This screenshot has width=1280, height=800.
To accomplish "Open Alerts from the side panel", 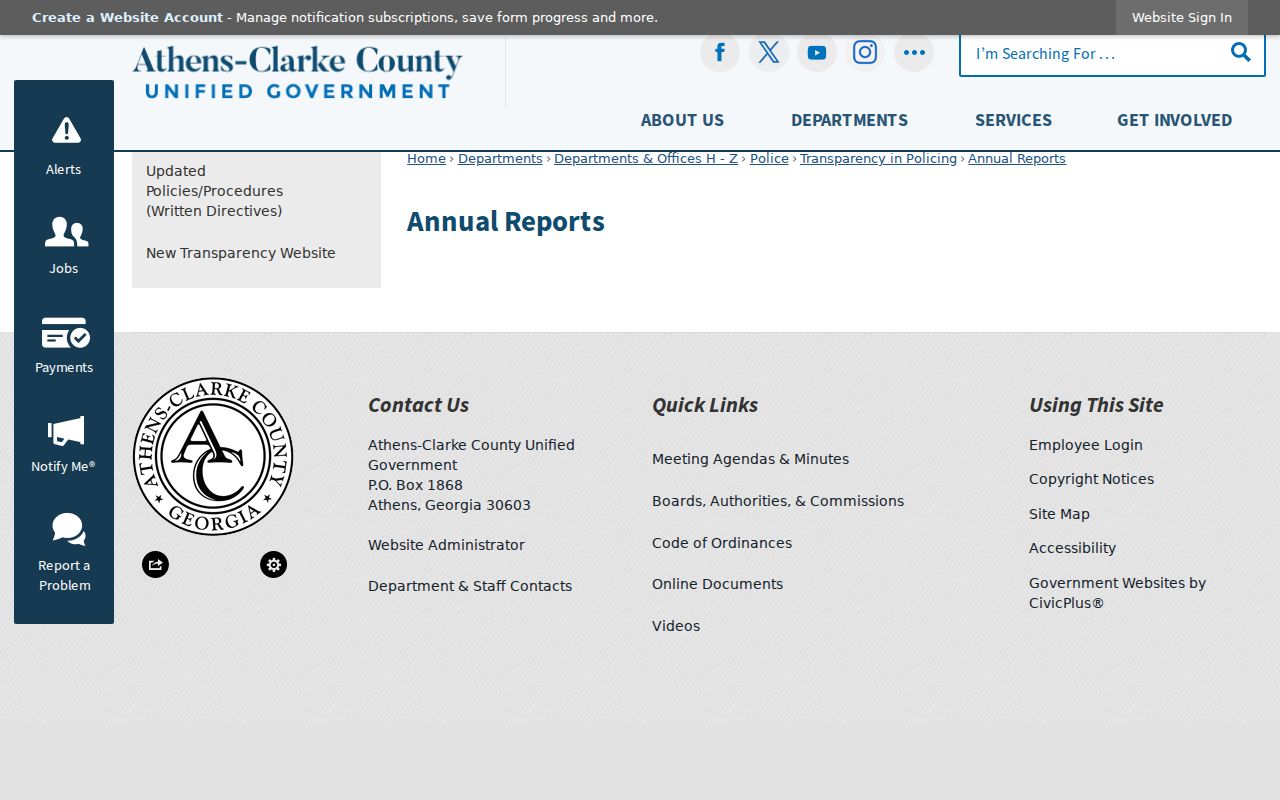I will coord(64,145).
